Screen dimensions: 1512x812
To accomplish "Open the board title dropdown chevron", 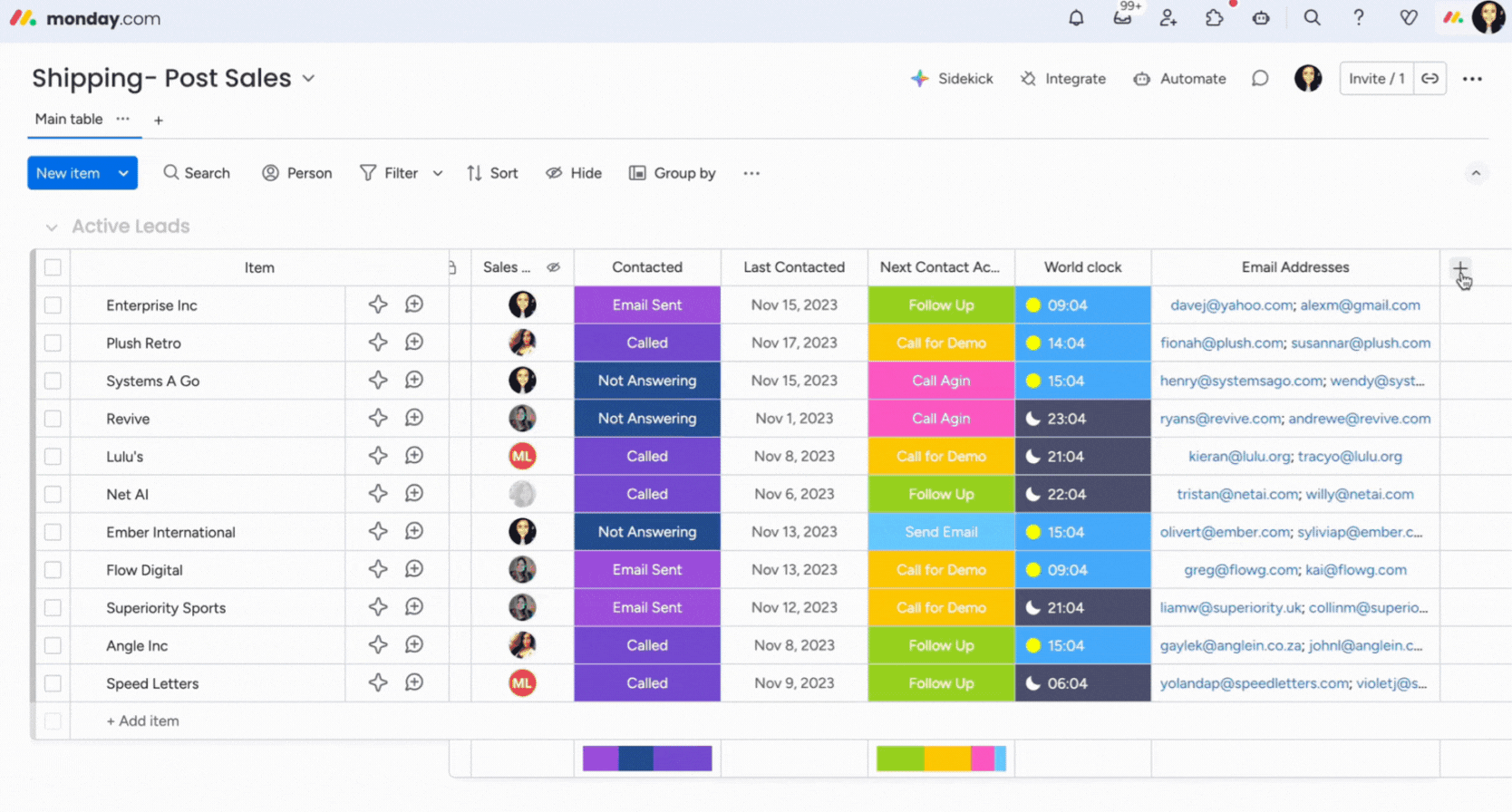I will [x=308, y=79].
